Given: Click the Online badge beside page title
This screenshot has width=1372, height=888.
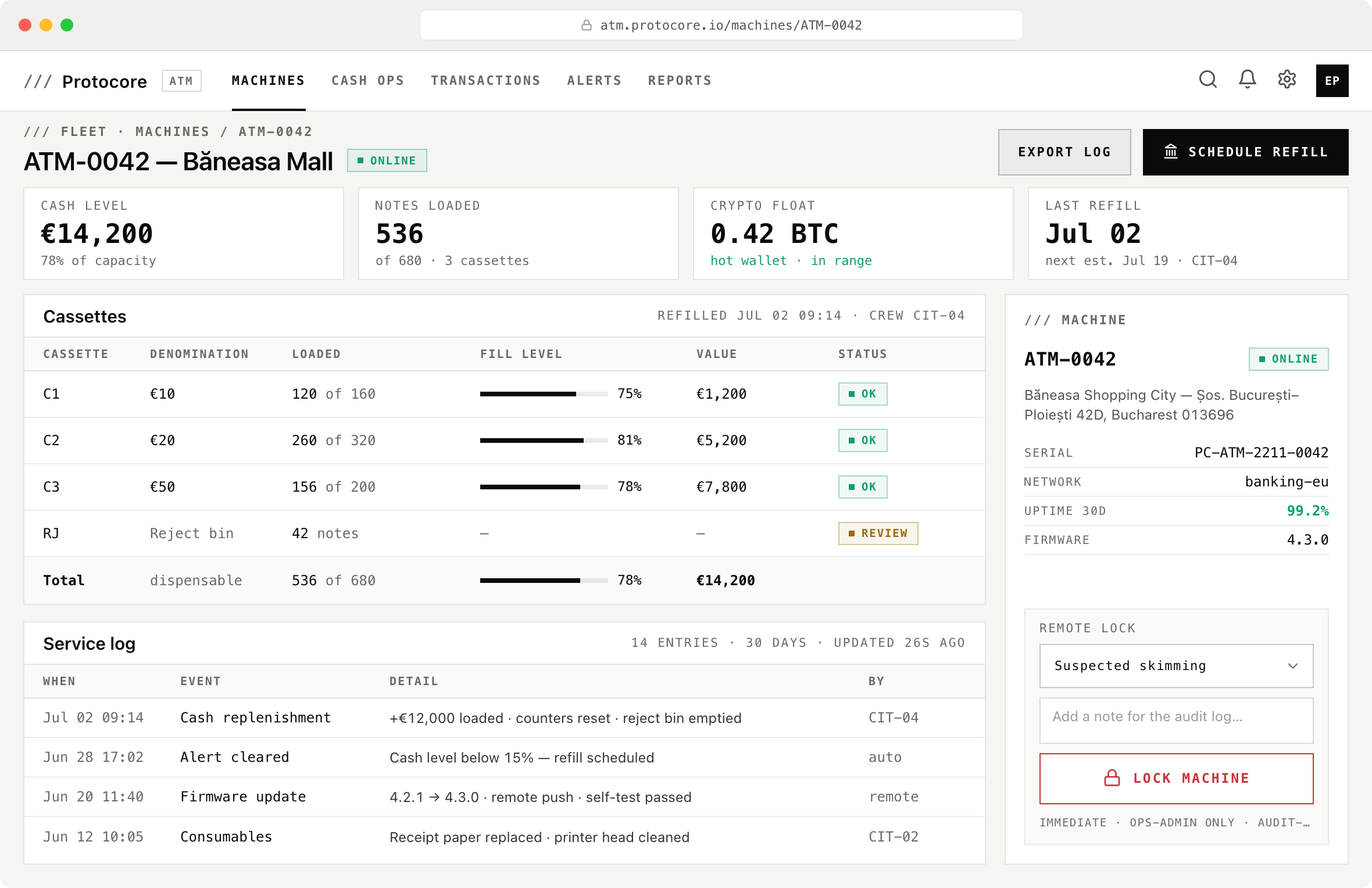Looking at the screenshot, I should click(x=387, y=160).
